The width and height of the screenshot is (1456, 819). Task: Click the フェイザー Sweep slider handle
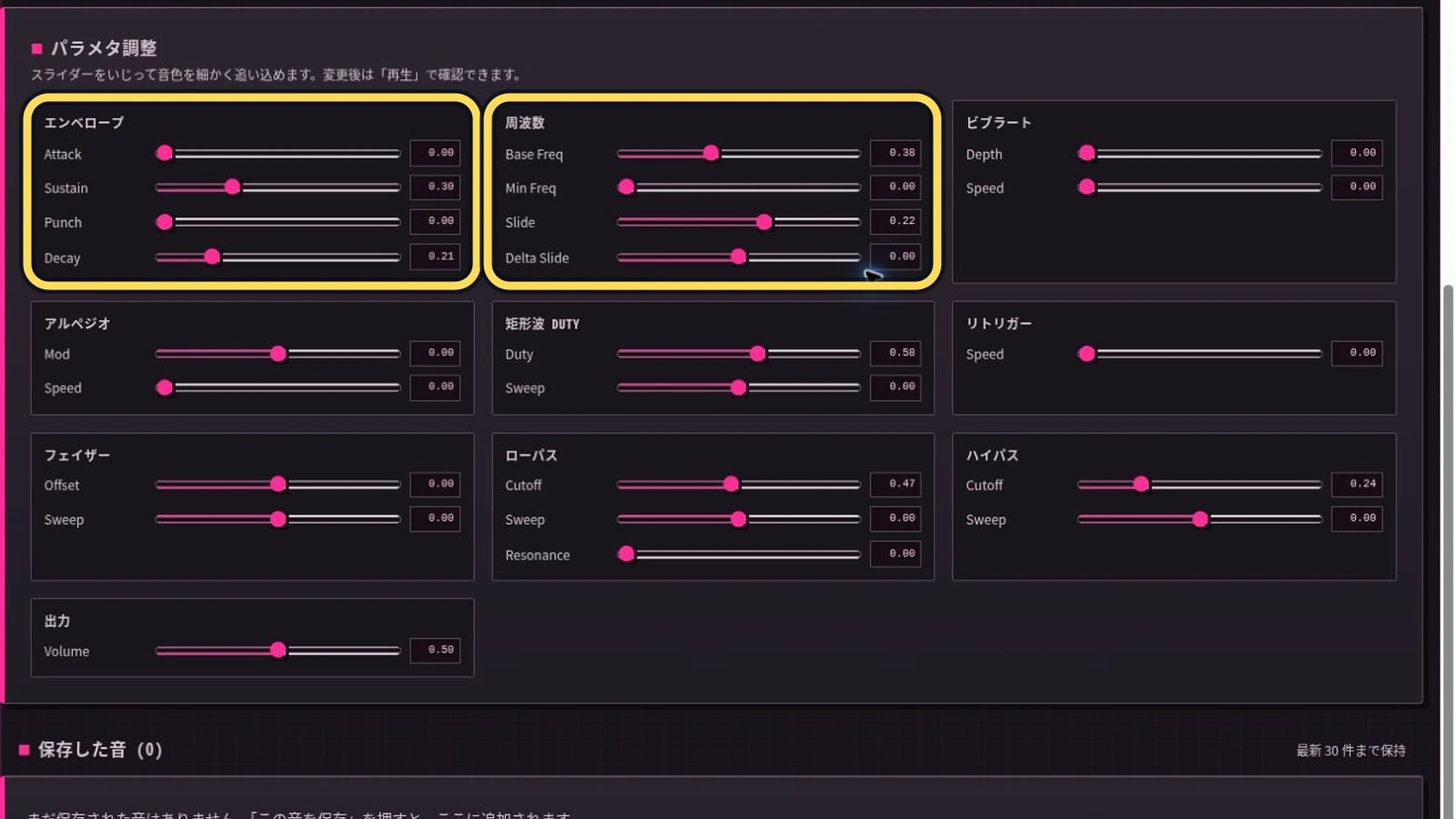click(x=278, y=519)
